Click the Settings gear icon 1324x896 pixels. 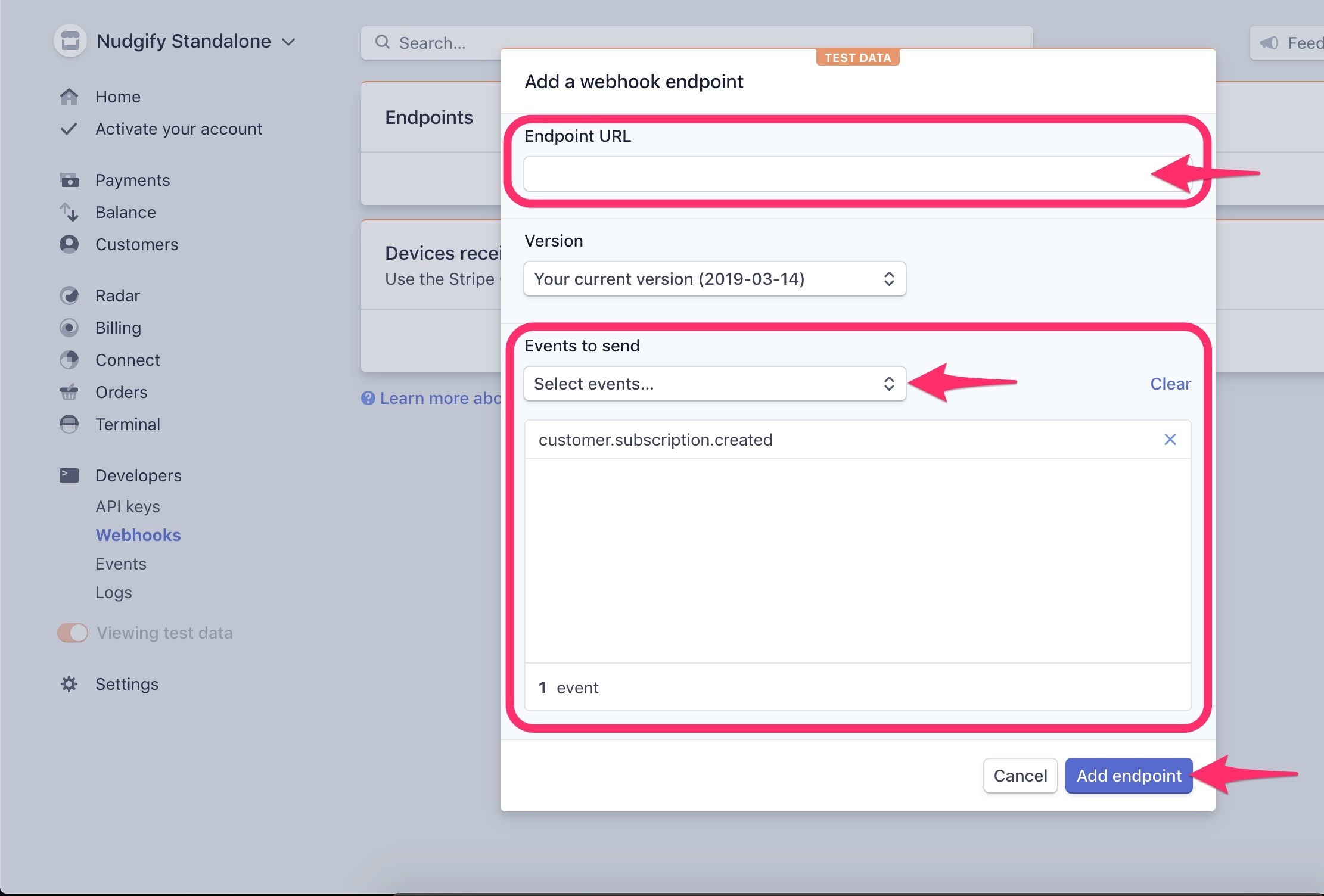coord(69,684)
